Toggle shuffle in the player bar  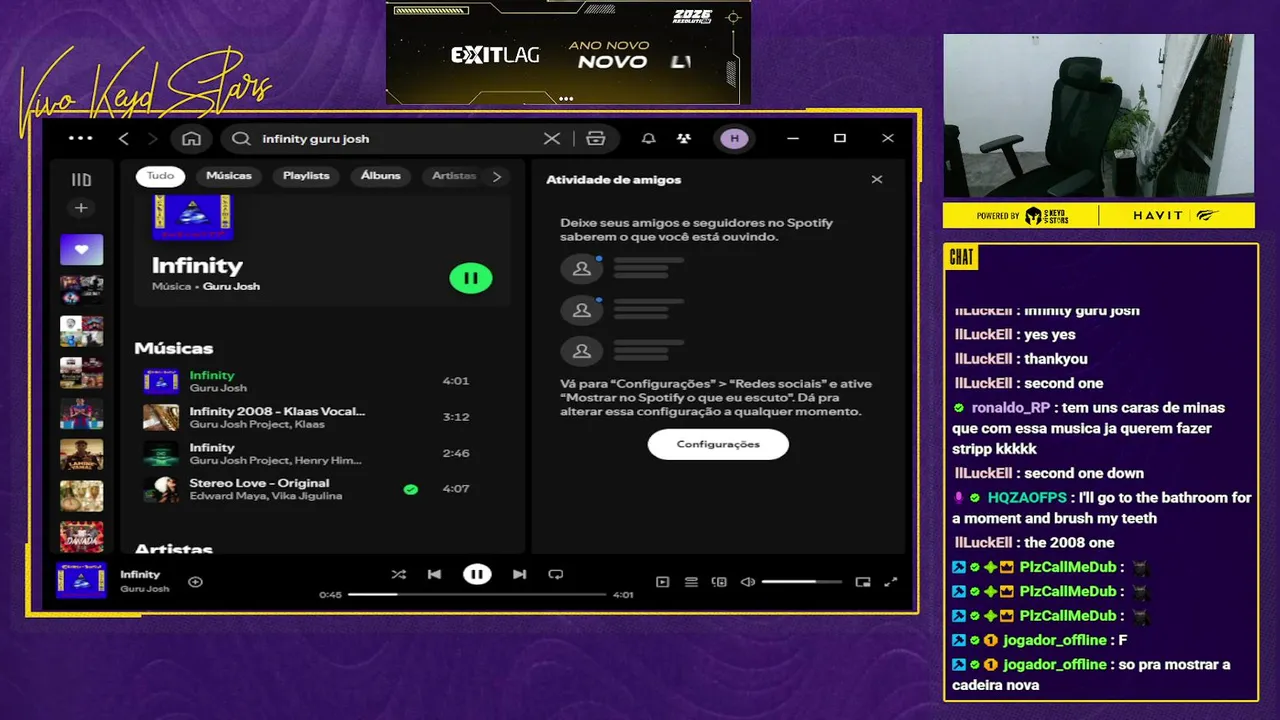(398, 574)
